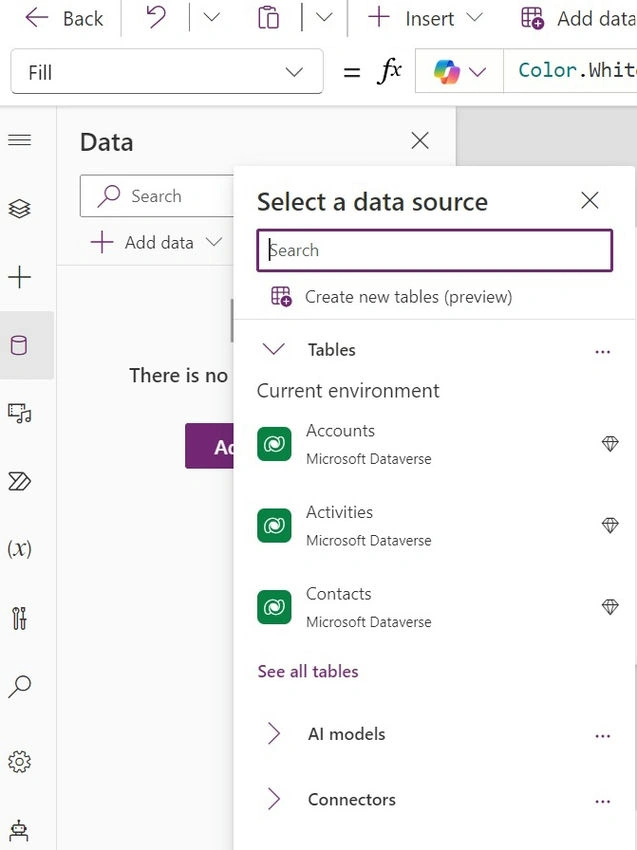Click the premium diamond icon for Contacts
637x850 pixels.
coord(610,607)
